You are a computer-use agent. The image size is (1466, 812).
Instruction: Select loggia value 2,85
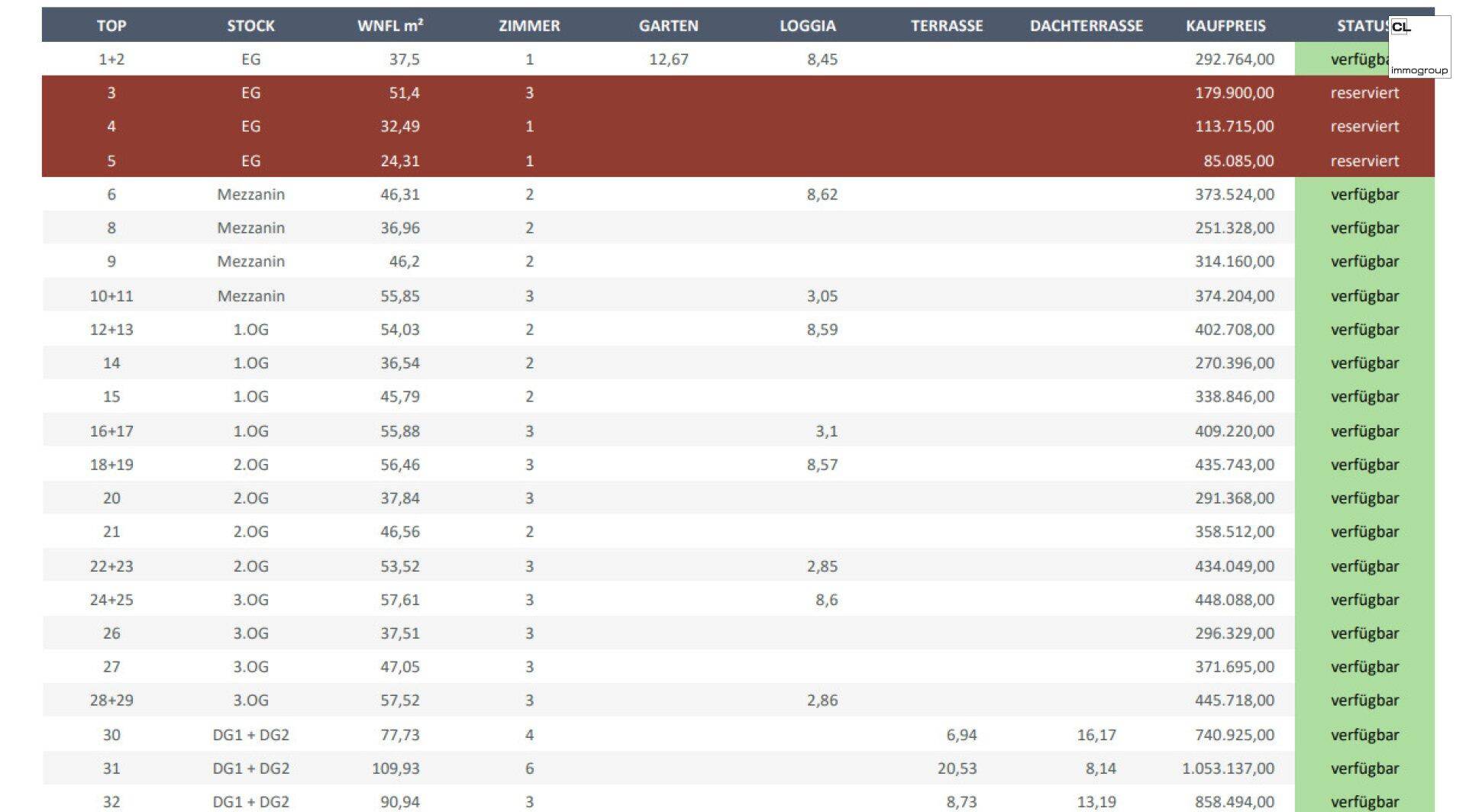click(822, 566)
